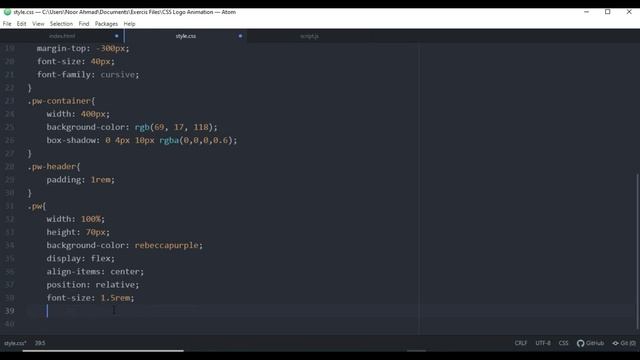Open the Edit menu
This screenshot has width=640, height=360.
coord(21,24)
